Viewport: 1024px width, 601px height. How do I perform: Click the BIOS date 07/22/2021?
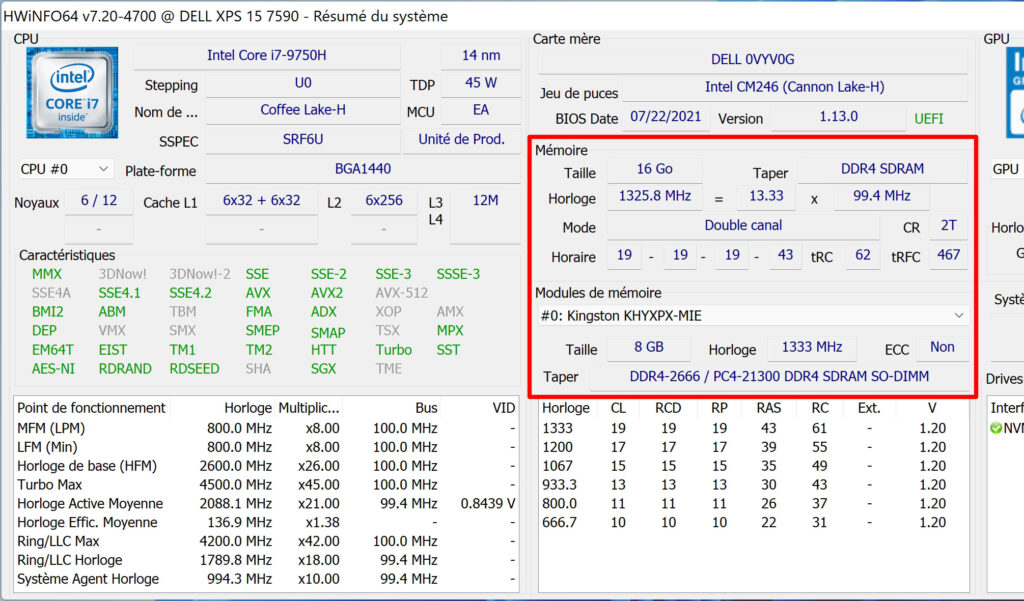point(665,118)
